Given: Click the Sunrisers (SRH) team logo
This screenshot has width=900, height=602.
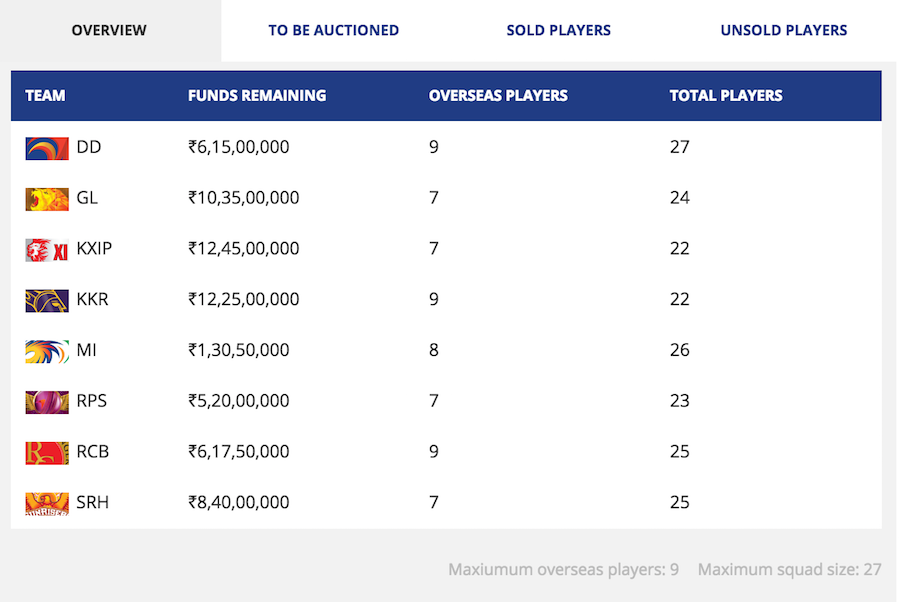Looking at the screenshot, I should (x=47, y=503).
